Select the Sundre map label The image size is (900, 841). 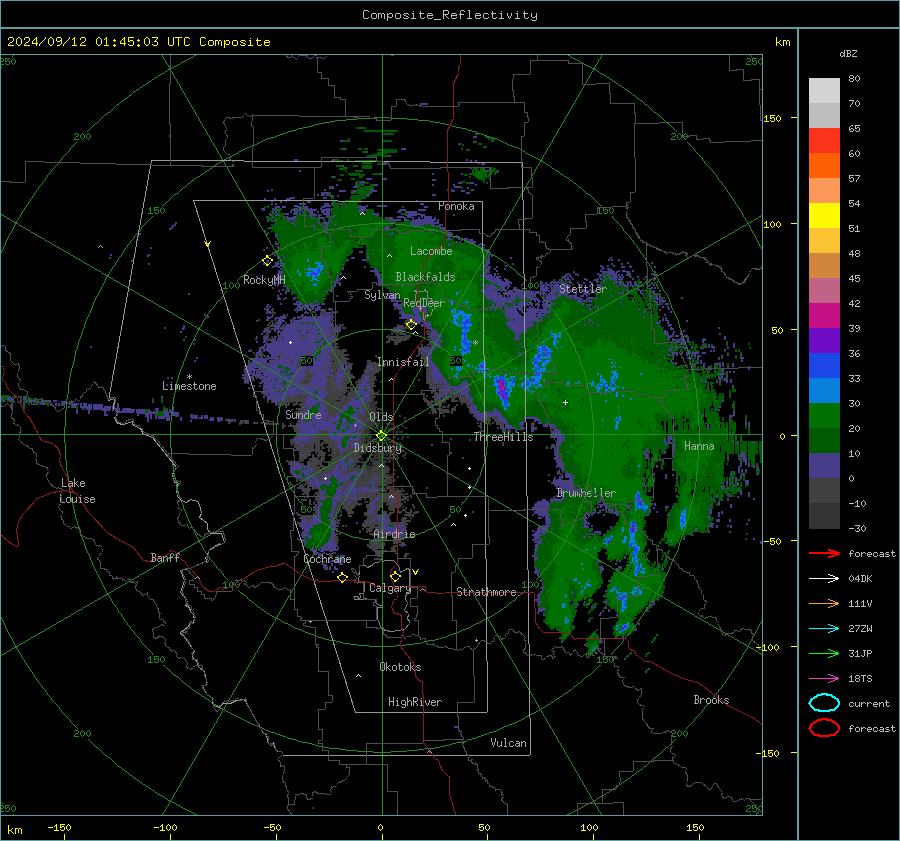303,414
